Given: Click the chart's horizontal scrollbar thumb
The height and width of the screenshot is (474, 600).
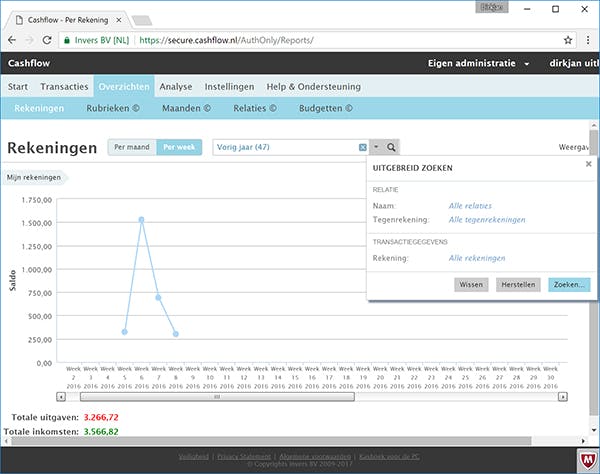Looking at the screenshot, I should pyautogui.click(x=217, y=396).
